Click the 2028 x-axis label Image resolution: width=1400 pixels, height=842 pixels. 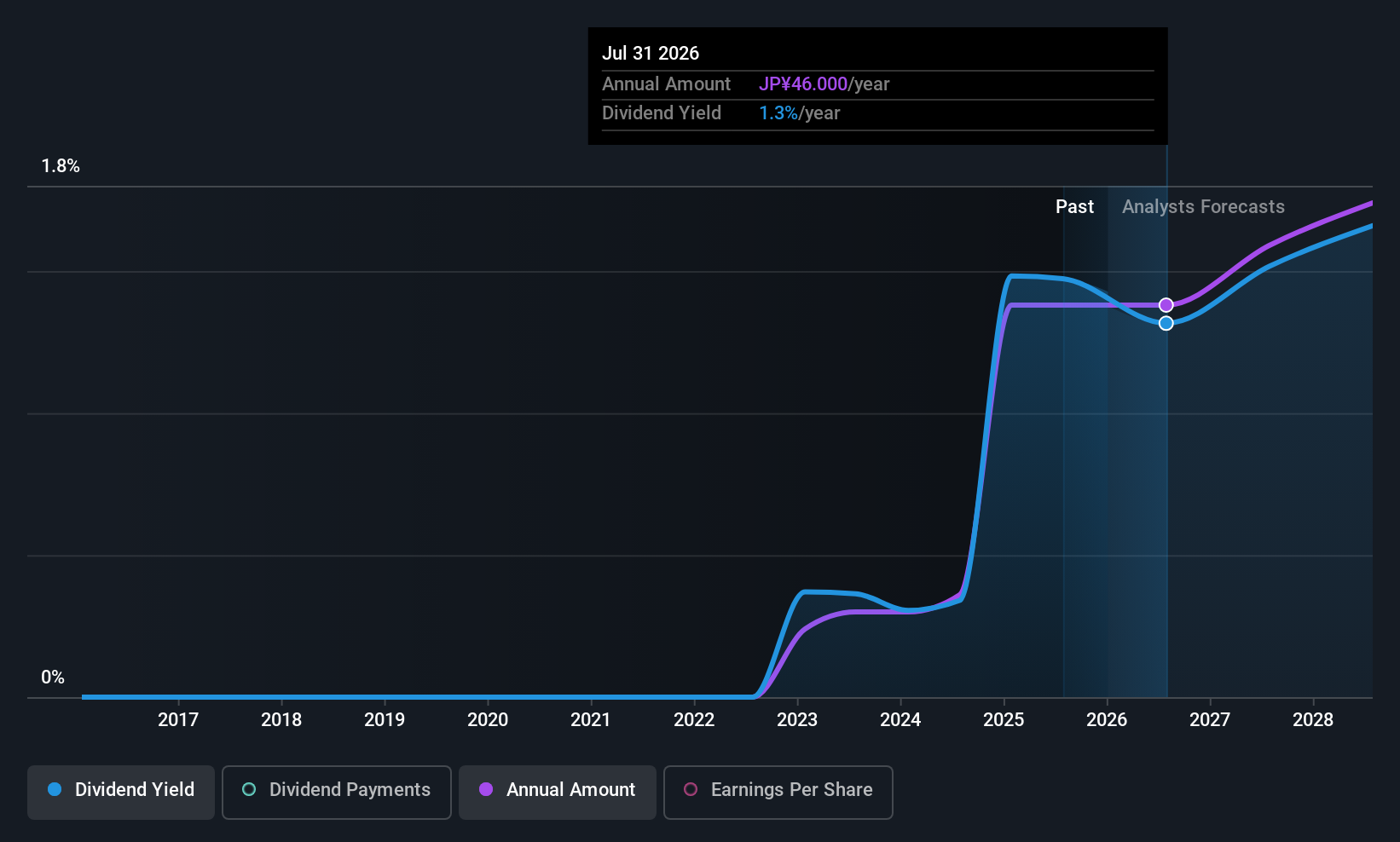pyautogui.click(x=1313, y=720)
